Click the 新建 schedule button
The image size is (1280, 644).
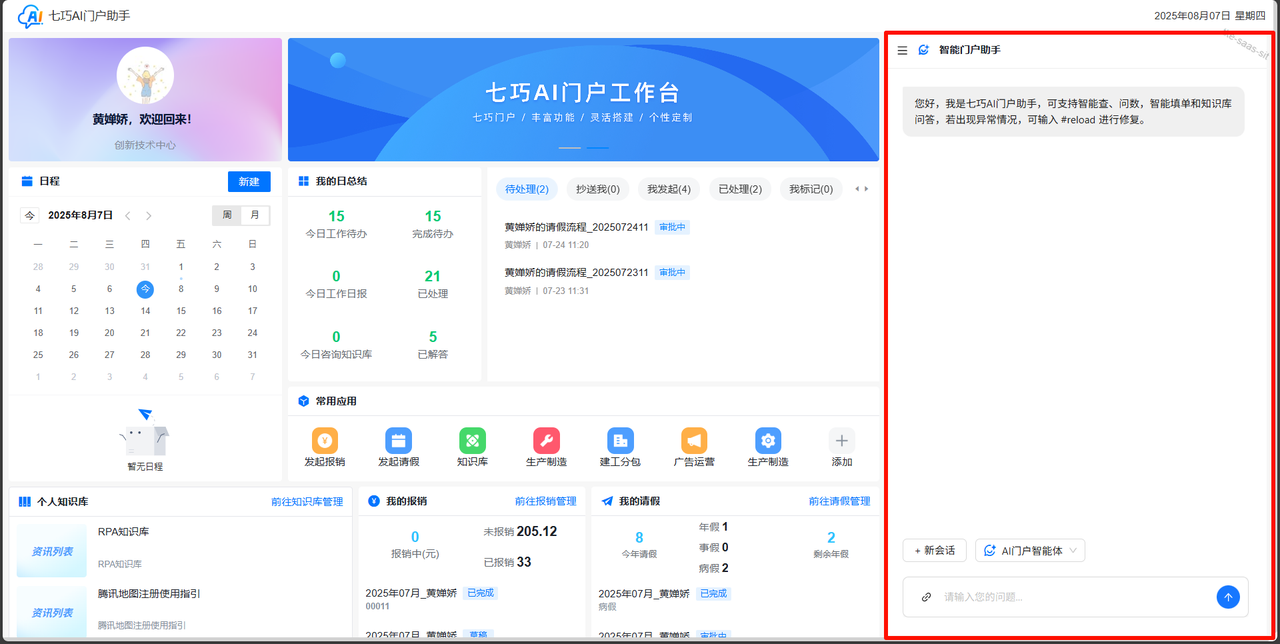pos(249,181)
